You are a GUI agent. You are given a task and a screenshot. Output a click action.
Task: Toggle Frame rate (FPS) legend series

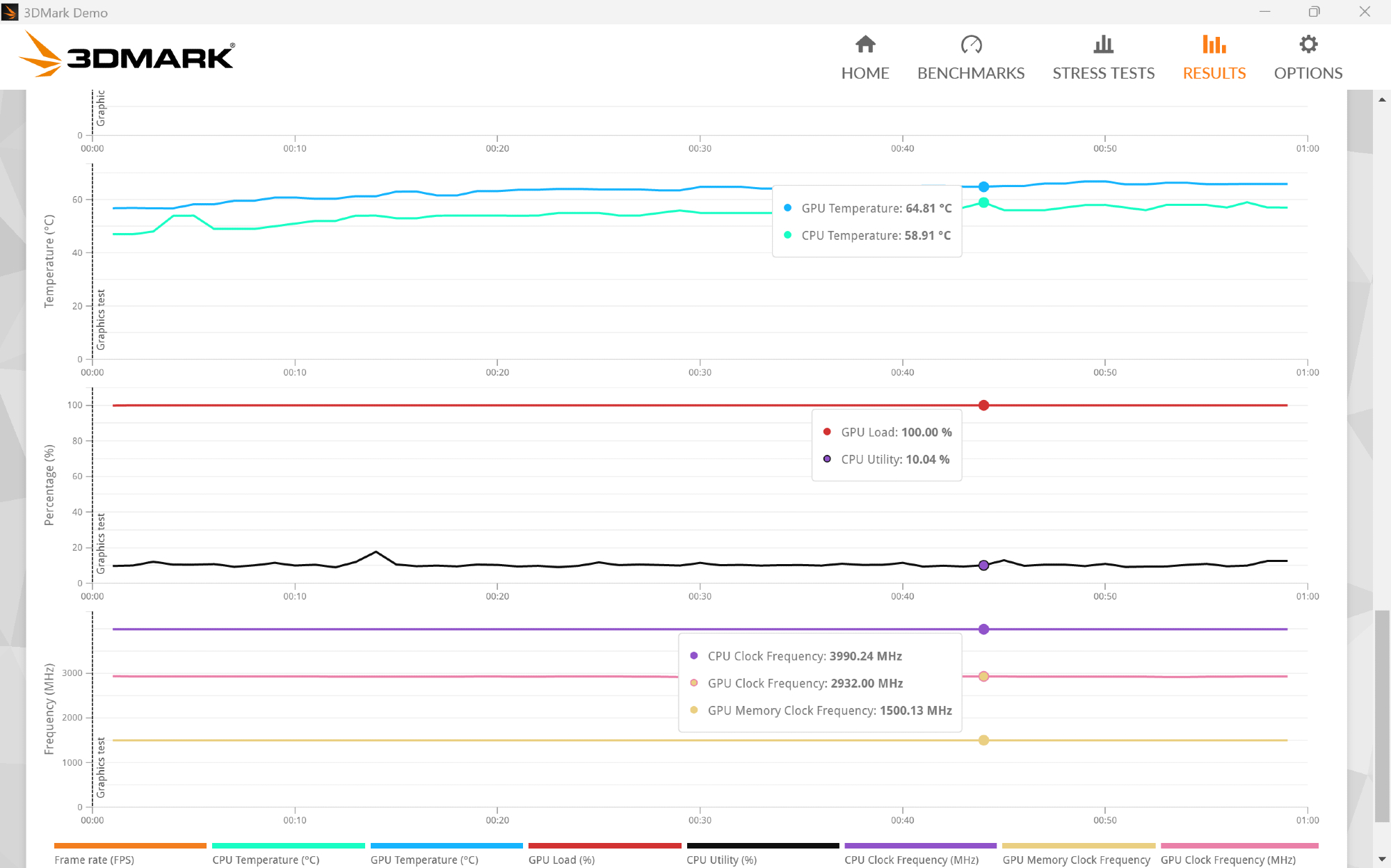(x=95, y=860)
